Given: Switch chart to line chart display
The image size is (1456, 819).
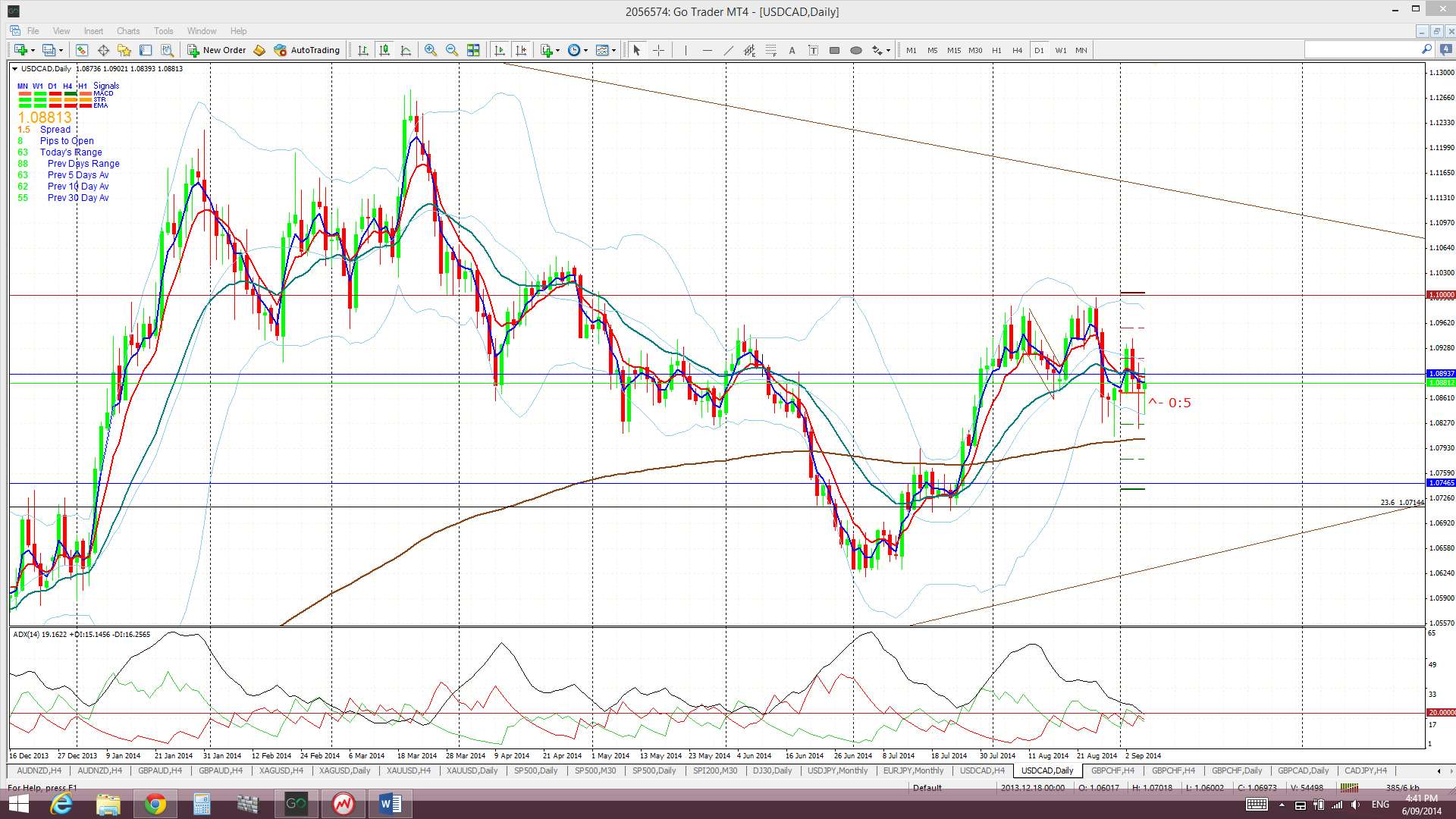Looking at the screenshot, I should (406, 50).
